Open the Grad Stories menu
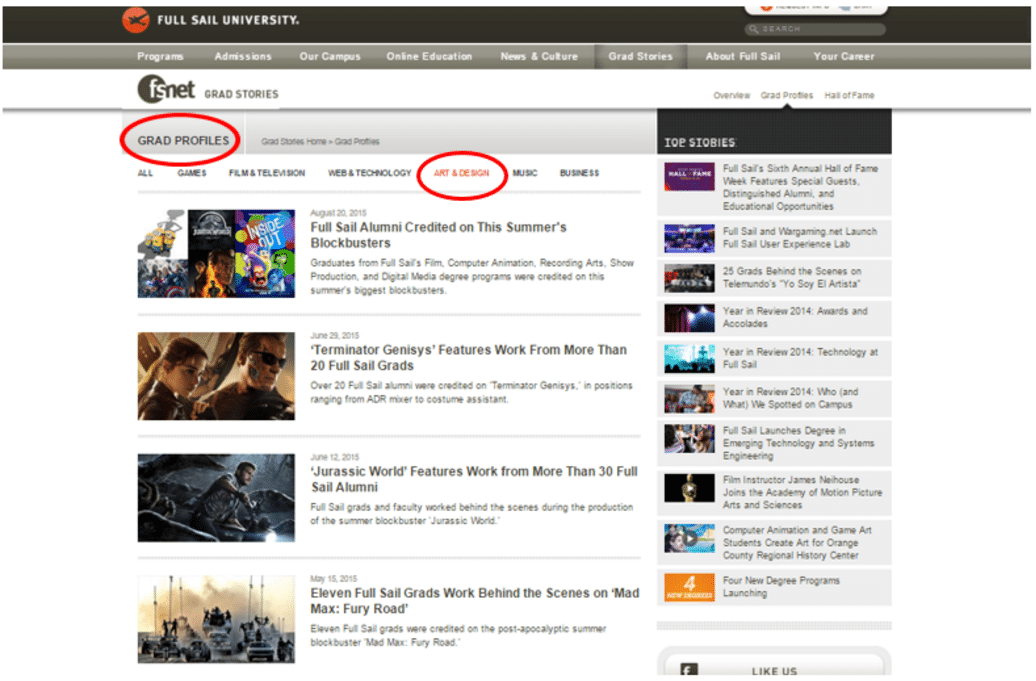 coord(641,57)
